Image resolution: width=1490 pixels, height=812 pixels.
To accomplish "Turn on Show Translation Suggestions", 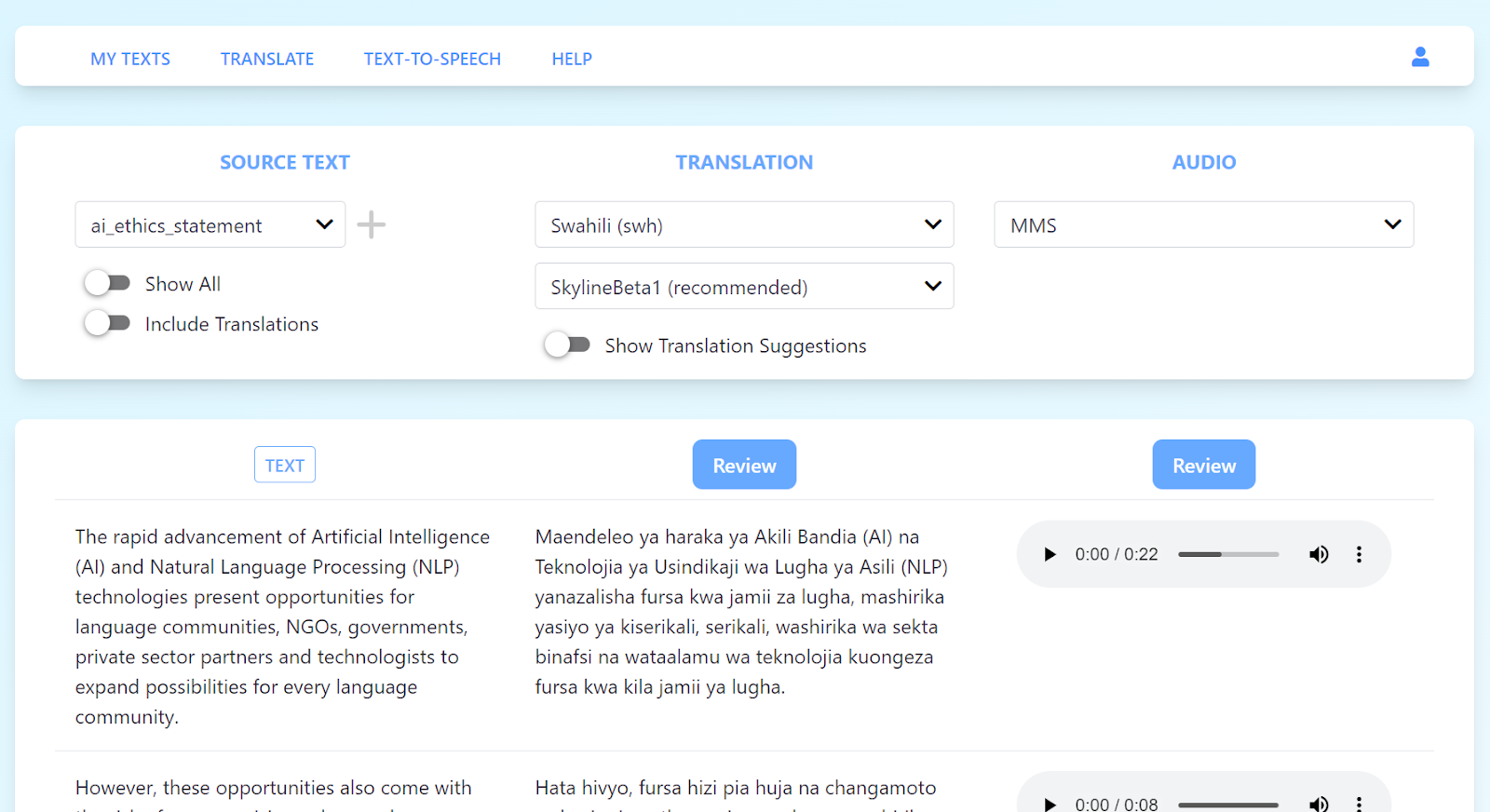I will pos(567,345).
